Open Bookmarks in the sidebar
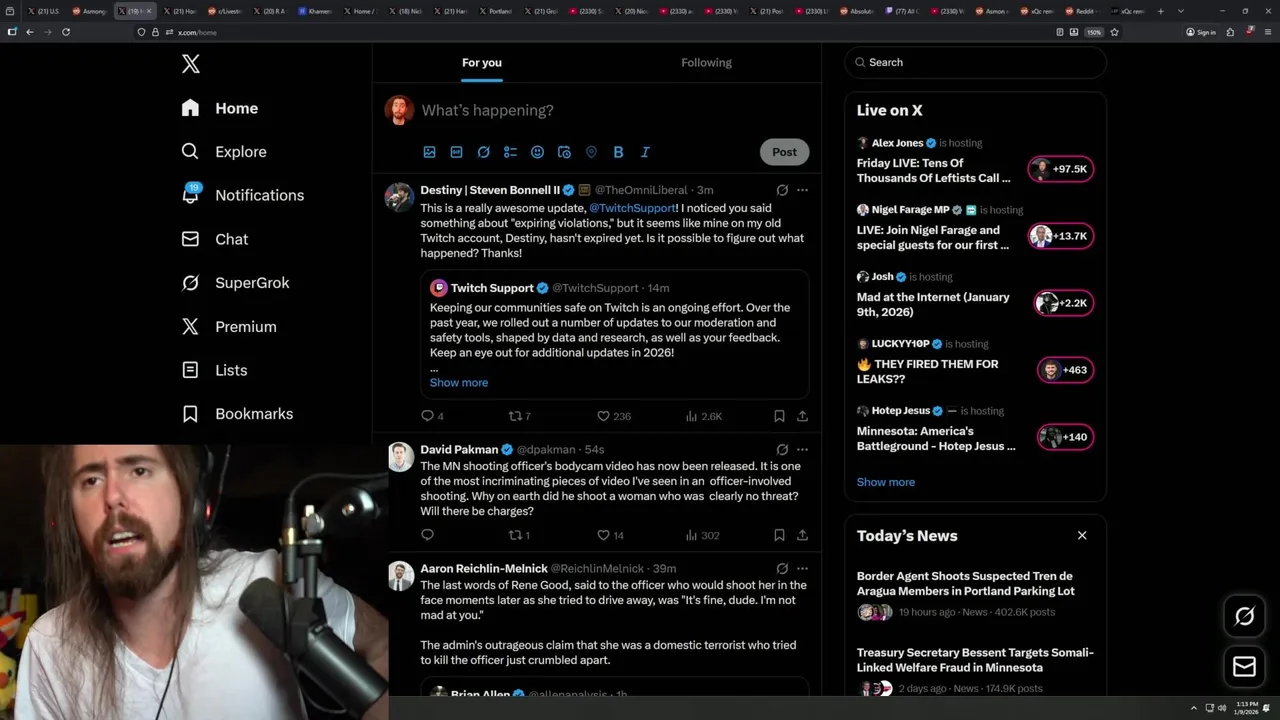This screenshot has width=1280, height=720. (237, 413)
